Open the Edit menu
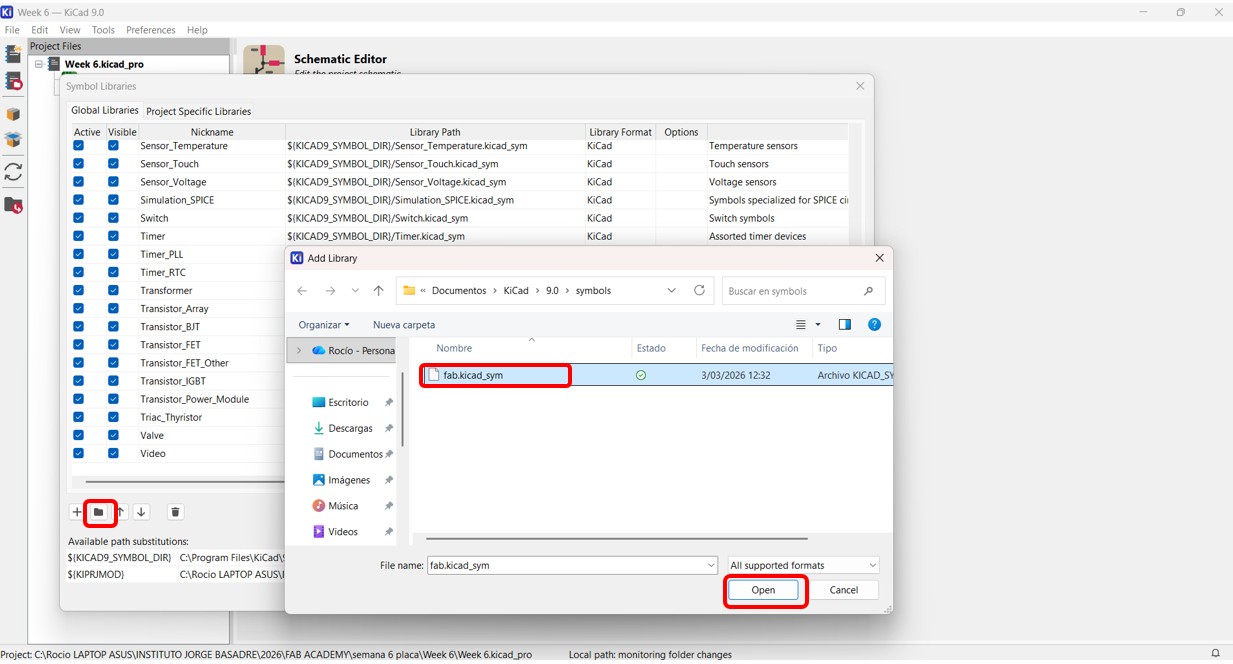The height and width of the screenshot is (664, 1233). click(x=40, y=30)
